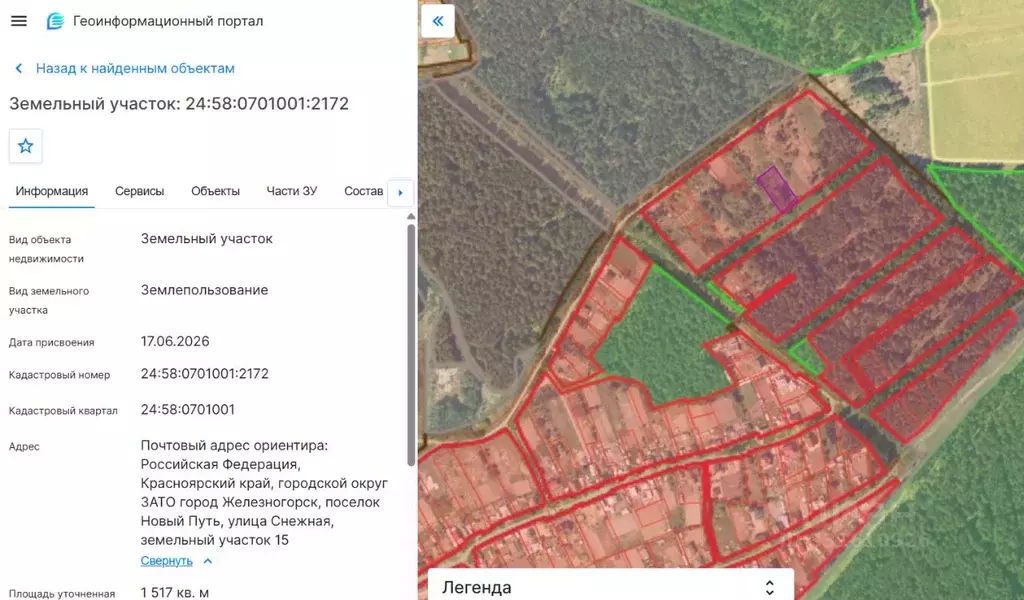Switch to the Информация tab
1024x600 pixels.
tap(52, 191)
